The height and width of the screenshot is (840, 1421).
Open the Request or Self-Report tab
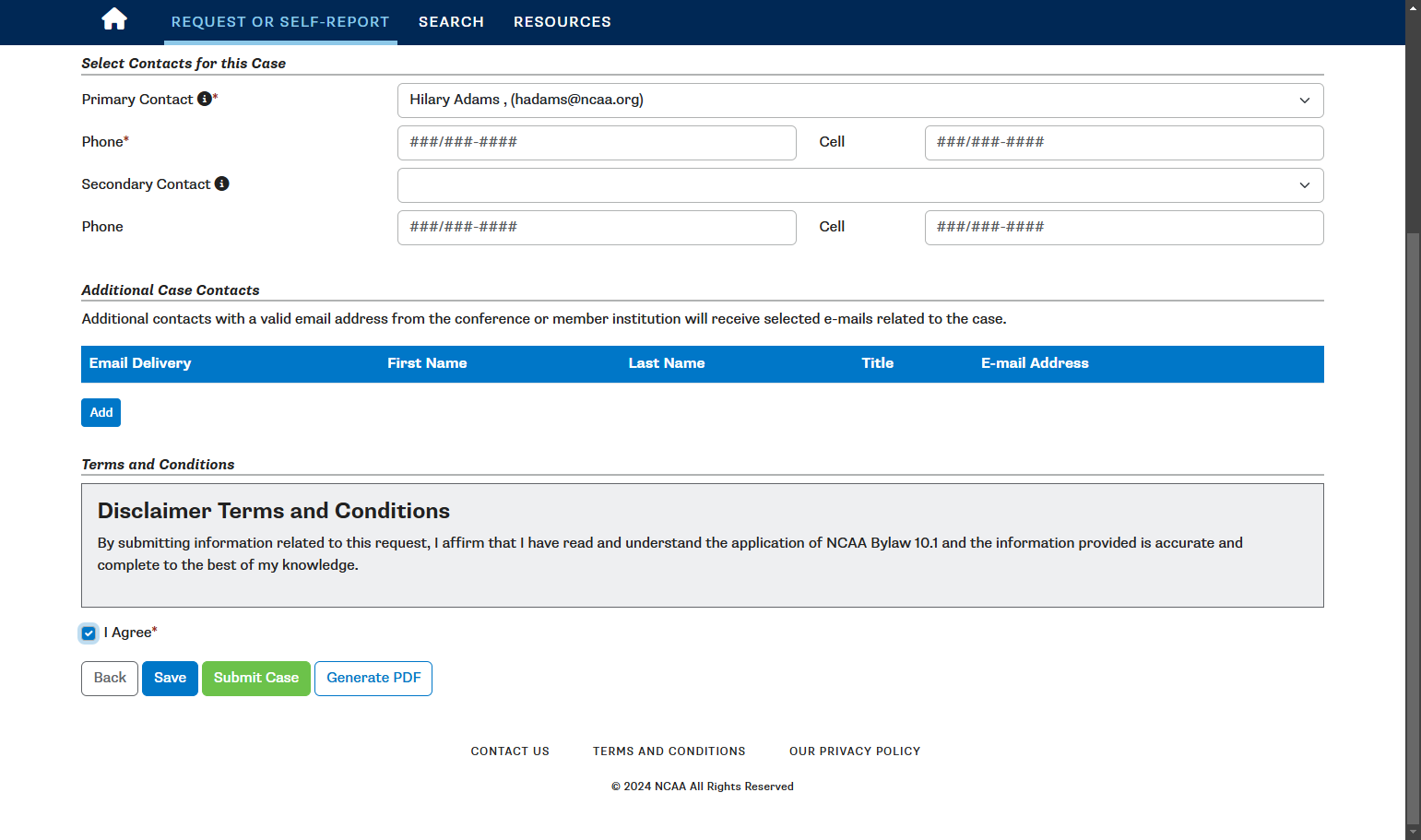[x=280, y=22]
